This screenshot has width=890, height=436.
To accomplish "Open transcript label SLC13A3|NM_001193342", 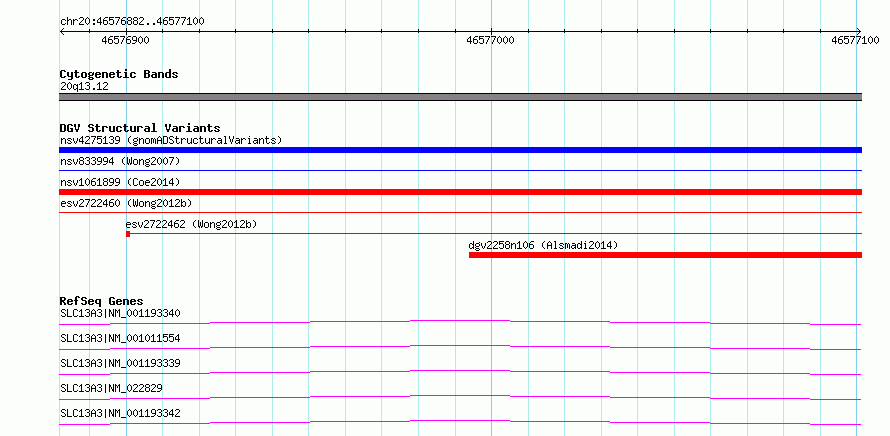I will 120,413.
